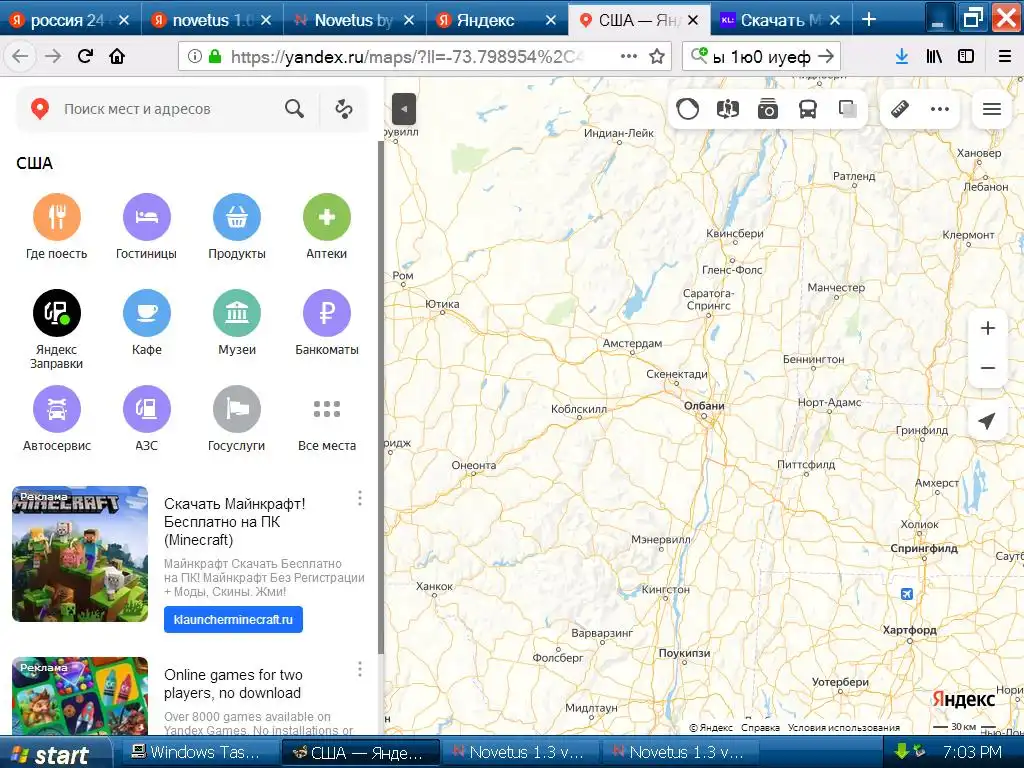Click the airport marker near Хартфорд
Screen dimensions: 1024x768
coord(906,594)
